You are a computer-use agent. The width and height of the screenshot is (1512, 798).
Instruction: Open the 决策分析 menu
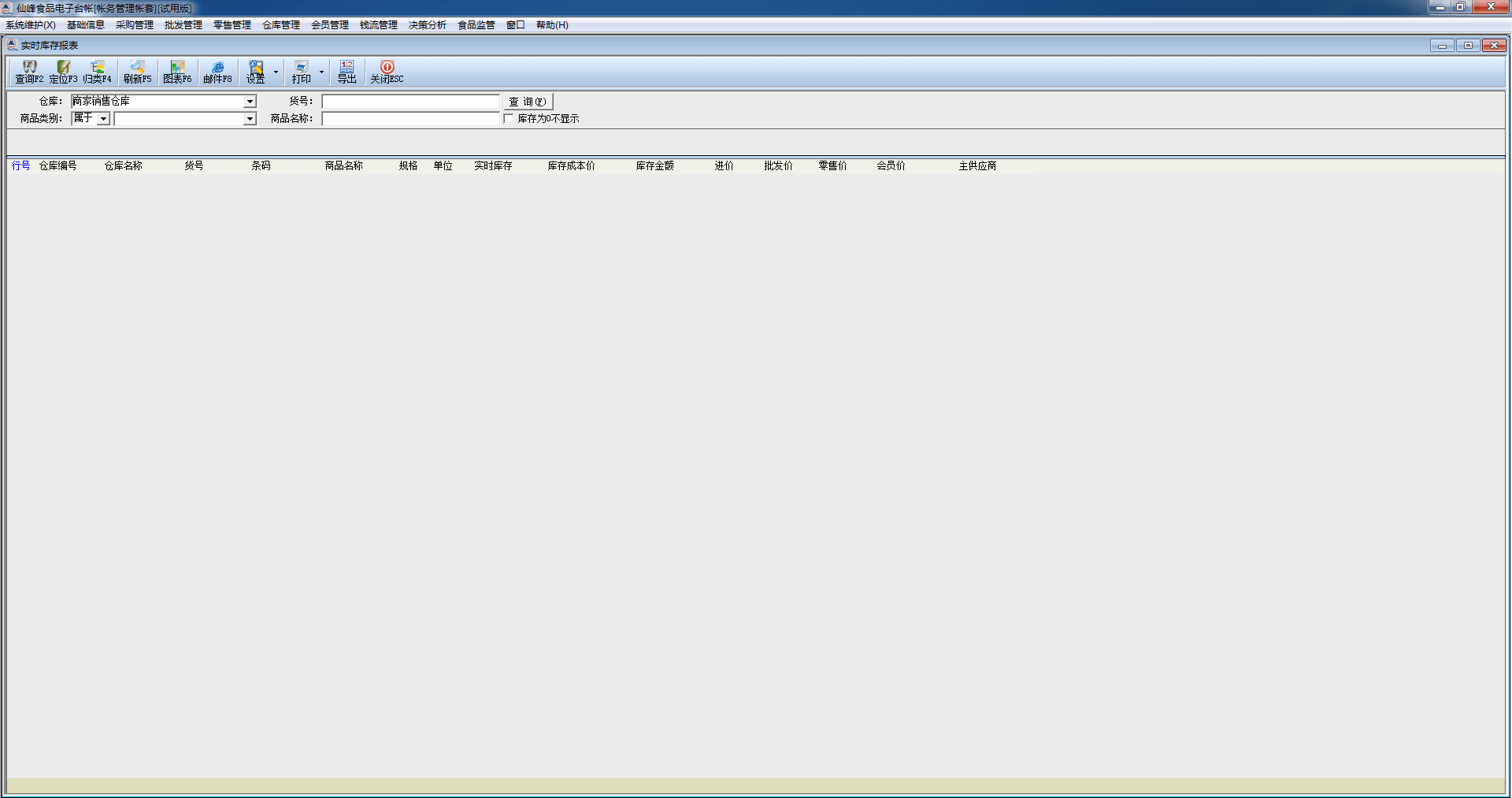pyautogui.click(x=427, y=25)
